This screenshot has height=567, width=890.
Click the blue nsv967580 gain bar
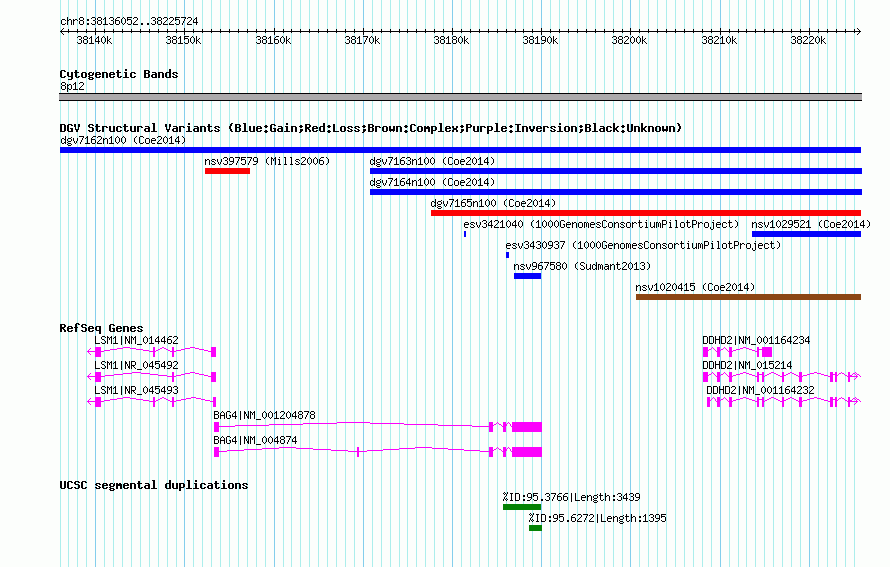click(527, 276)
